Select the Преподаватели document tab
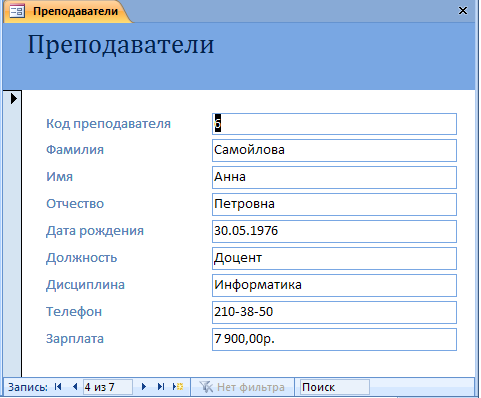 point(68,11)
